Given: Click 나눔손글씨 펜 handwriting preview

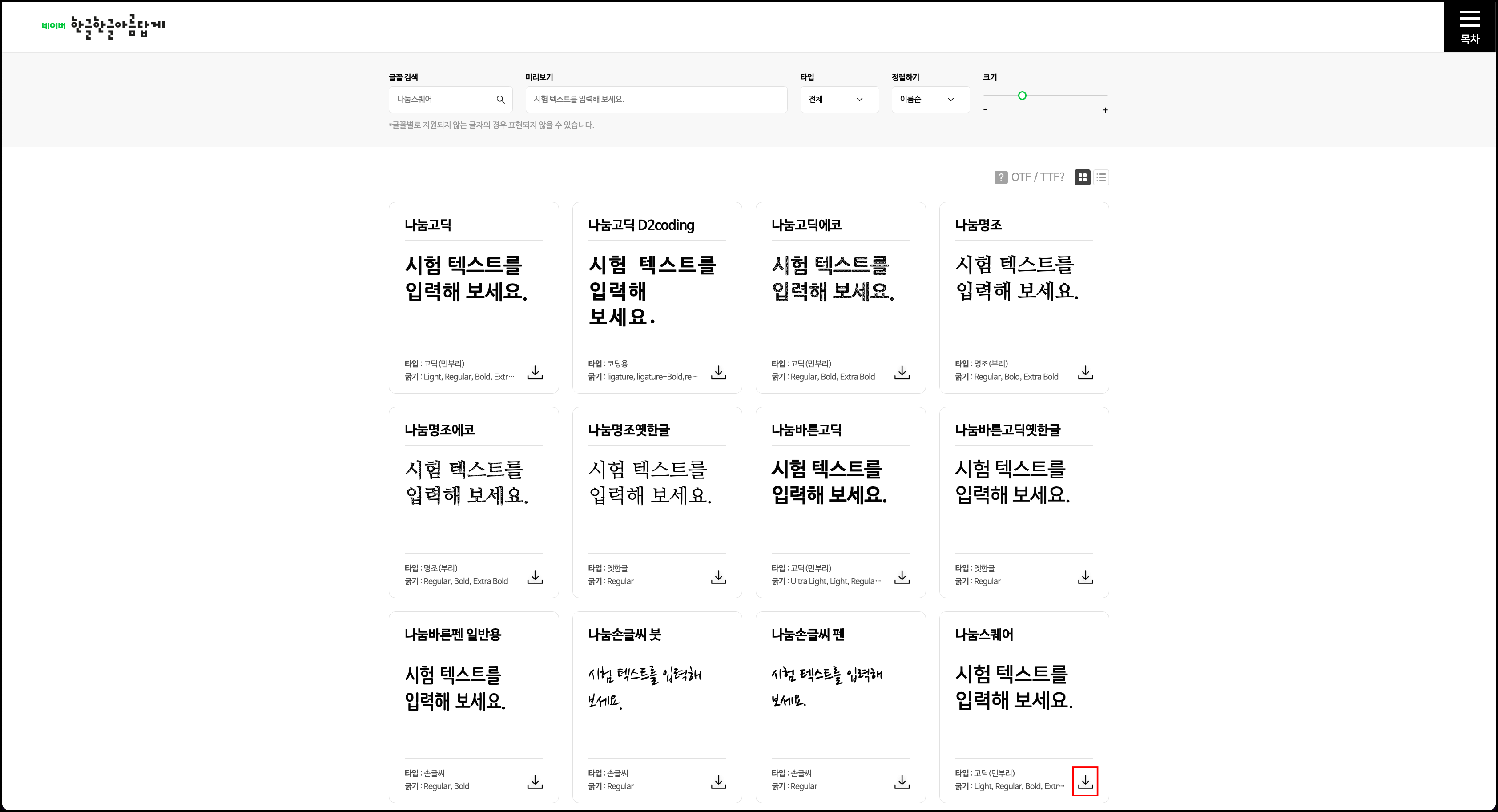Looking at the screenshot, I should (827, 687).
